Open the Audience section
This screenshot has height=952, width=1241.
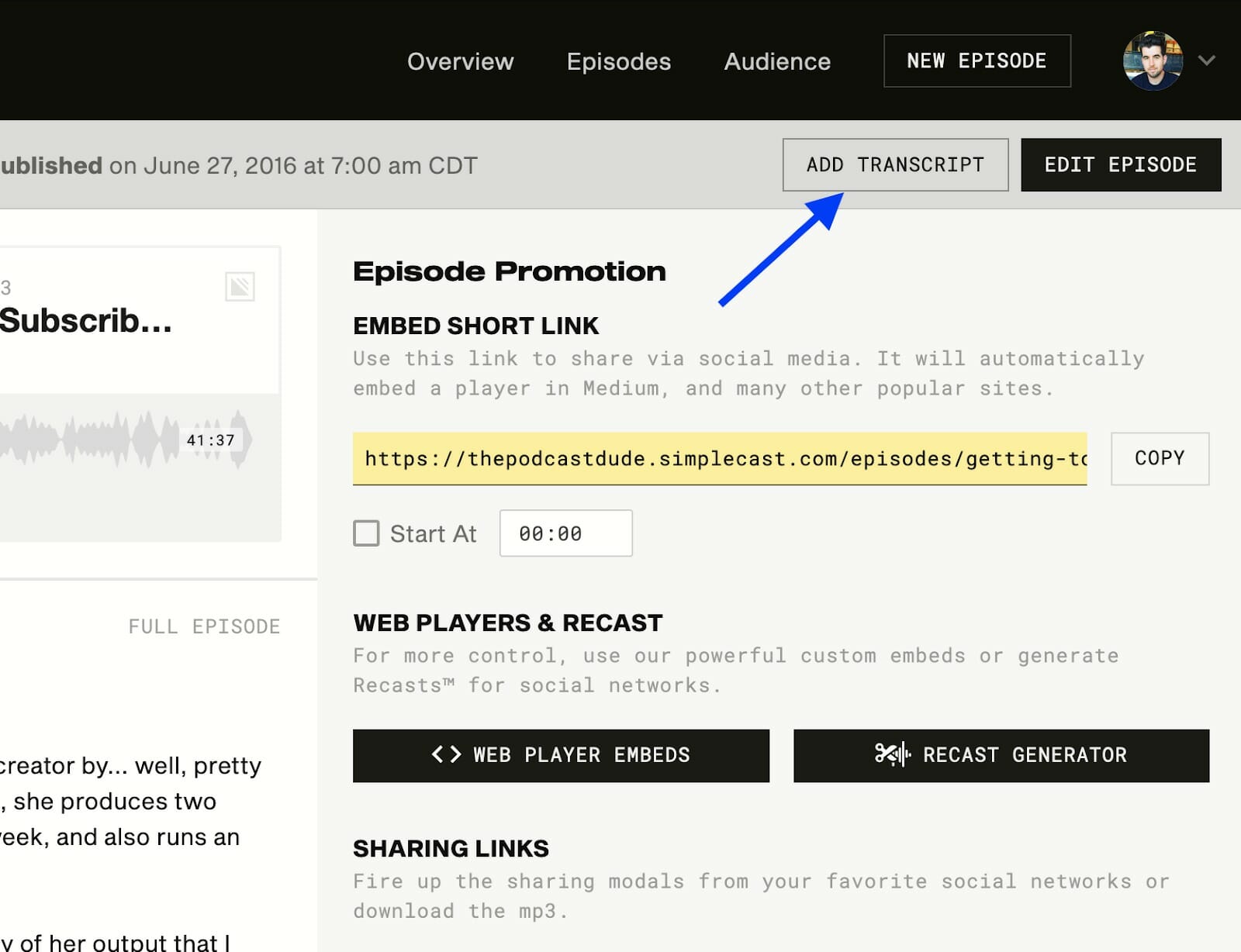776,61
